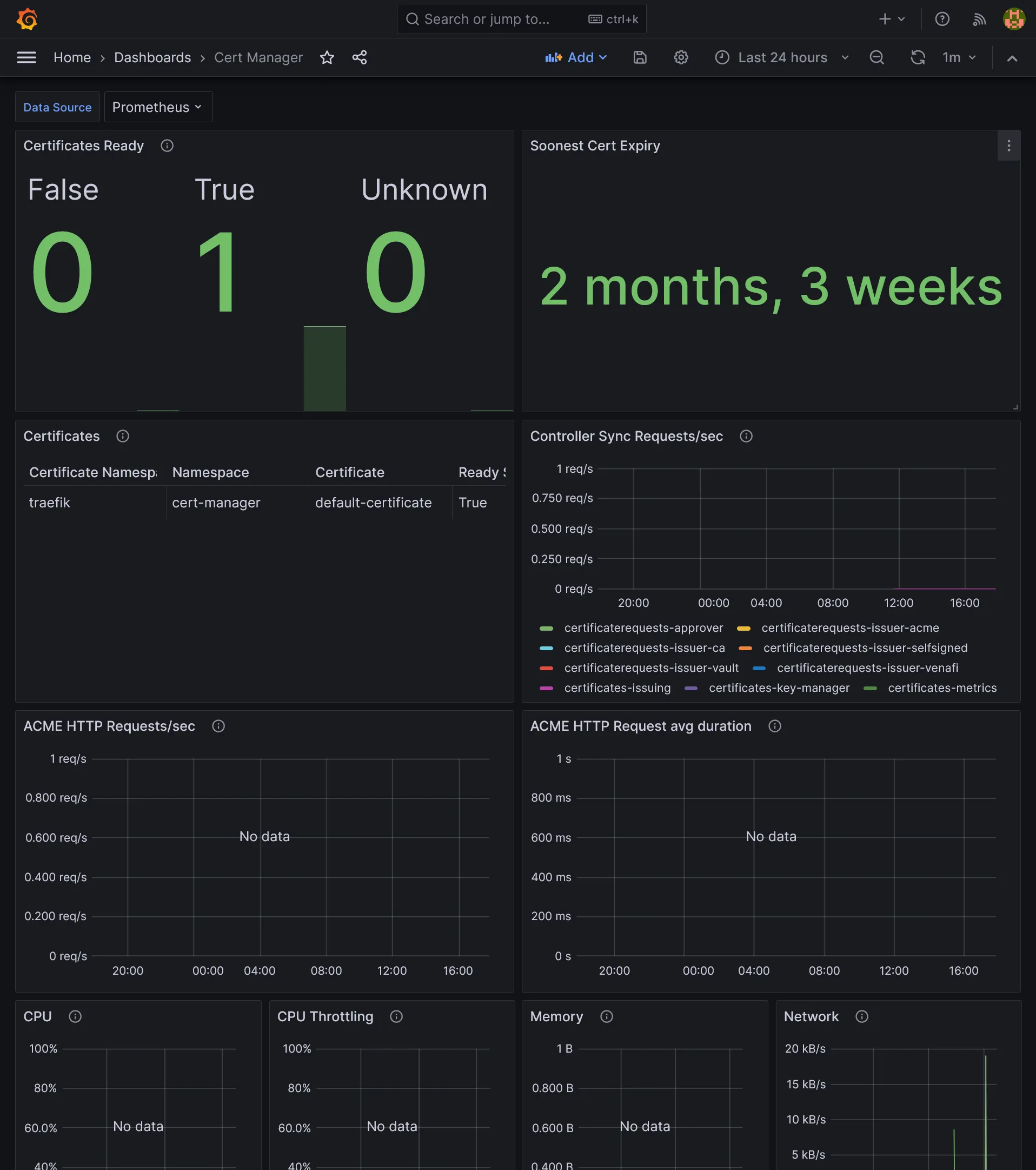Zoom out the time range
1036x1170 pixels.
pos(876,57)
